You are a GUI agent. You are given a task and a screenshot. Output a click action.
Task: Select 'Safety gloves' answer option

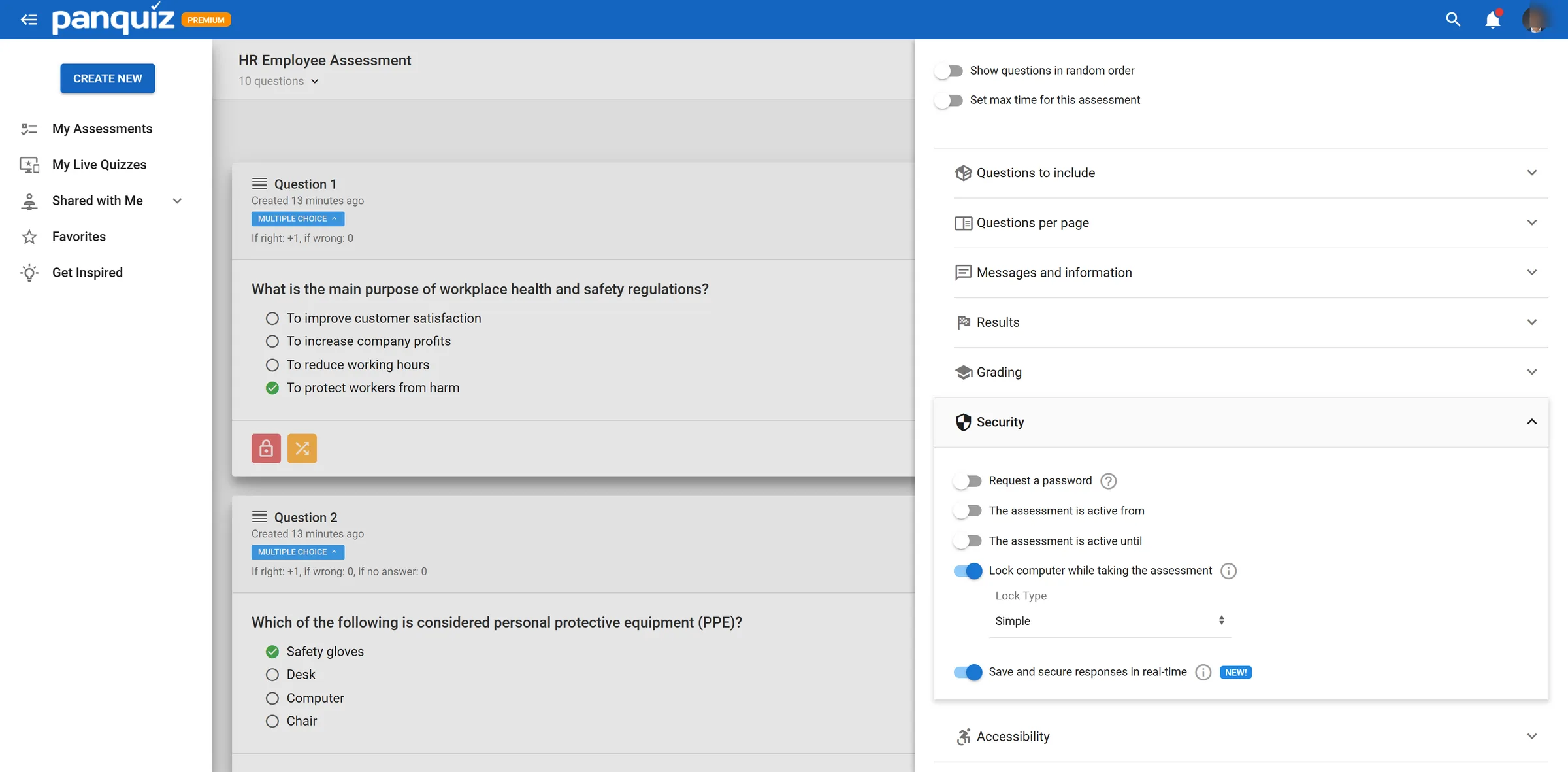272,652
